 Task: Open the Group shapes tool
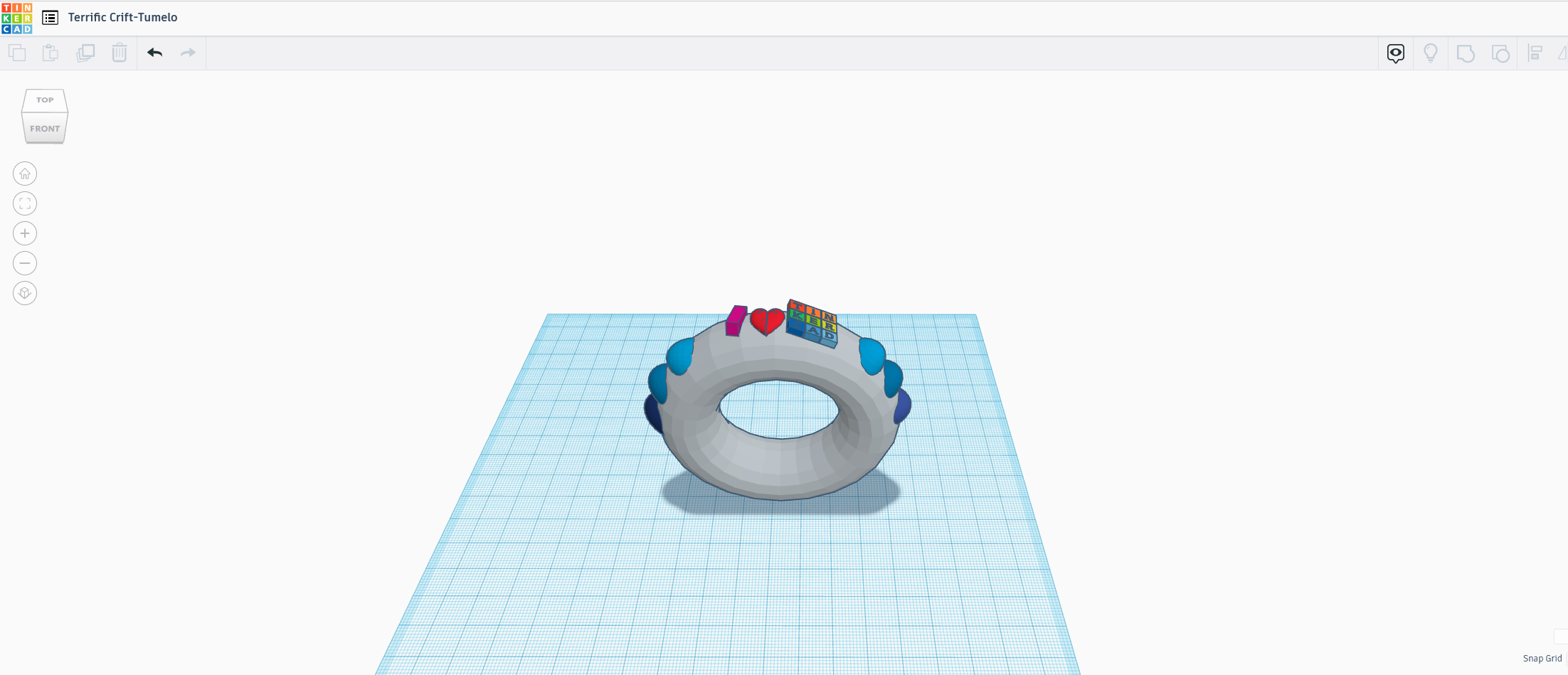click(1466, 53)
